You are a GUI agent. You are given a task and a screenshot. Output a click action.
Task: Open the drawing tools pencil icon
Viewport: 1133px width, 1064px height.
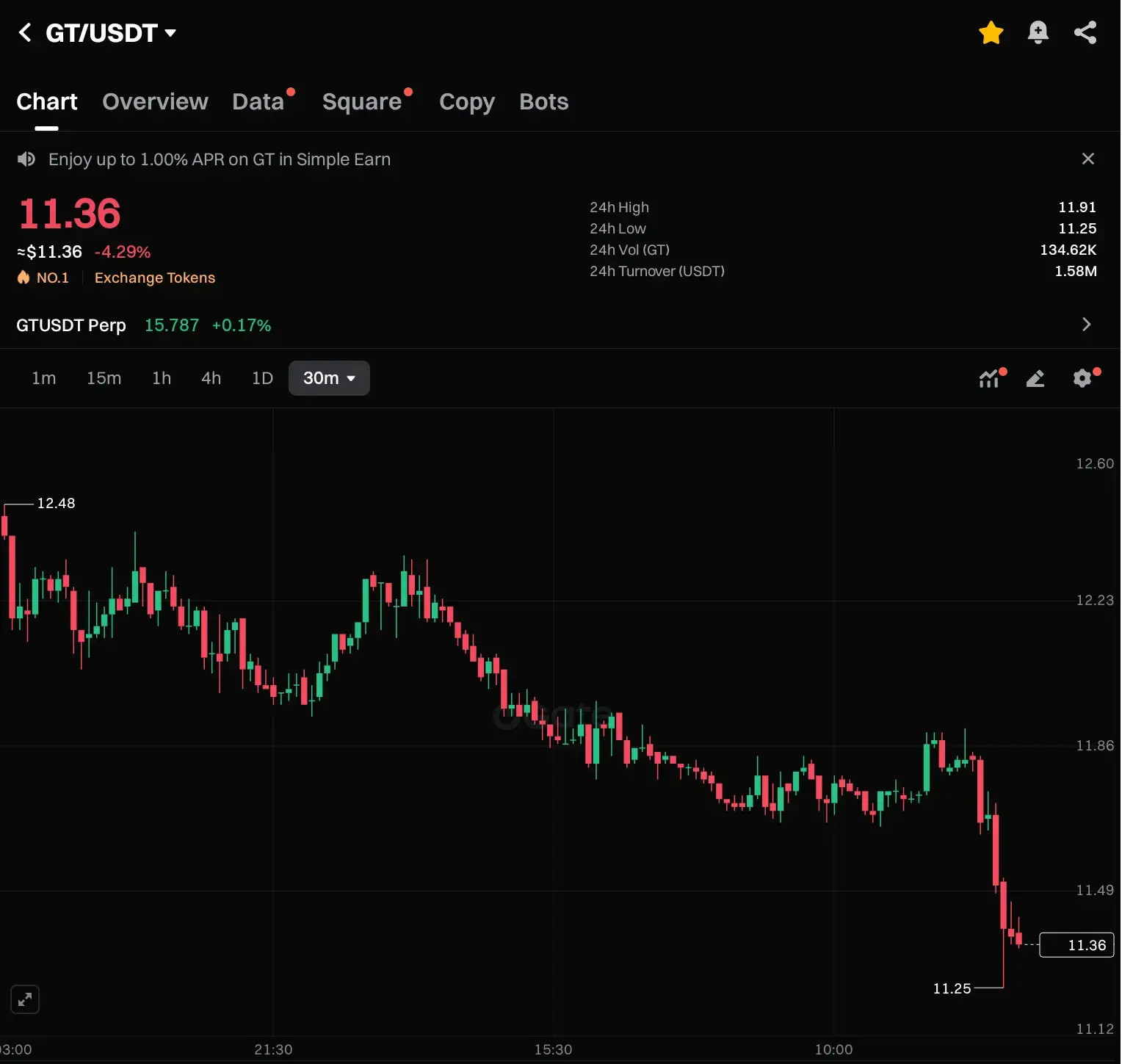[1035, 378]
